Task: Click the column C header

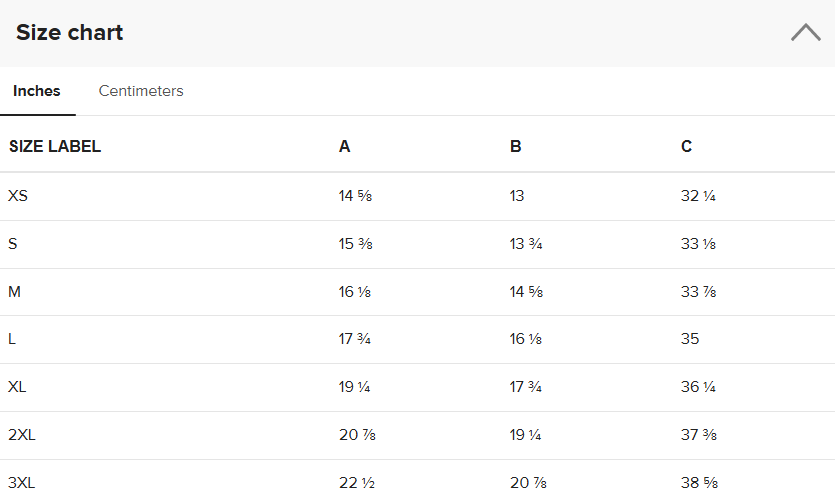Action: 687,146
